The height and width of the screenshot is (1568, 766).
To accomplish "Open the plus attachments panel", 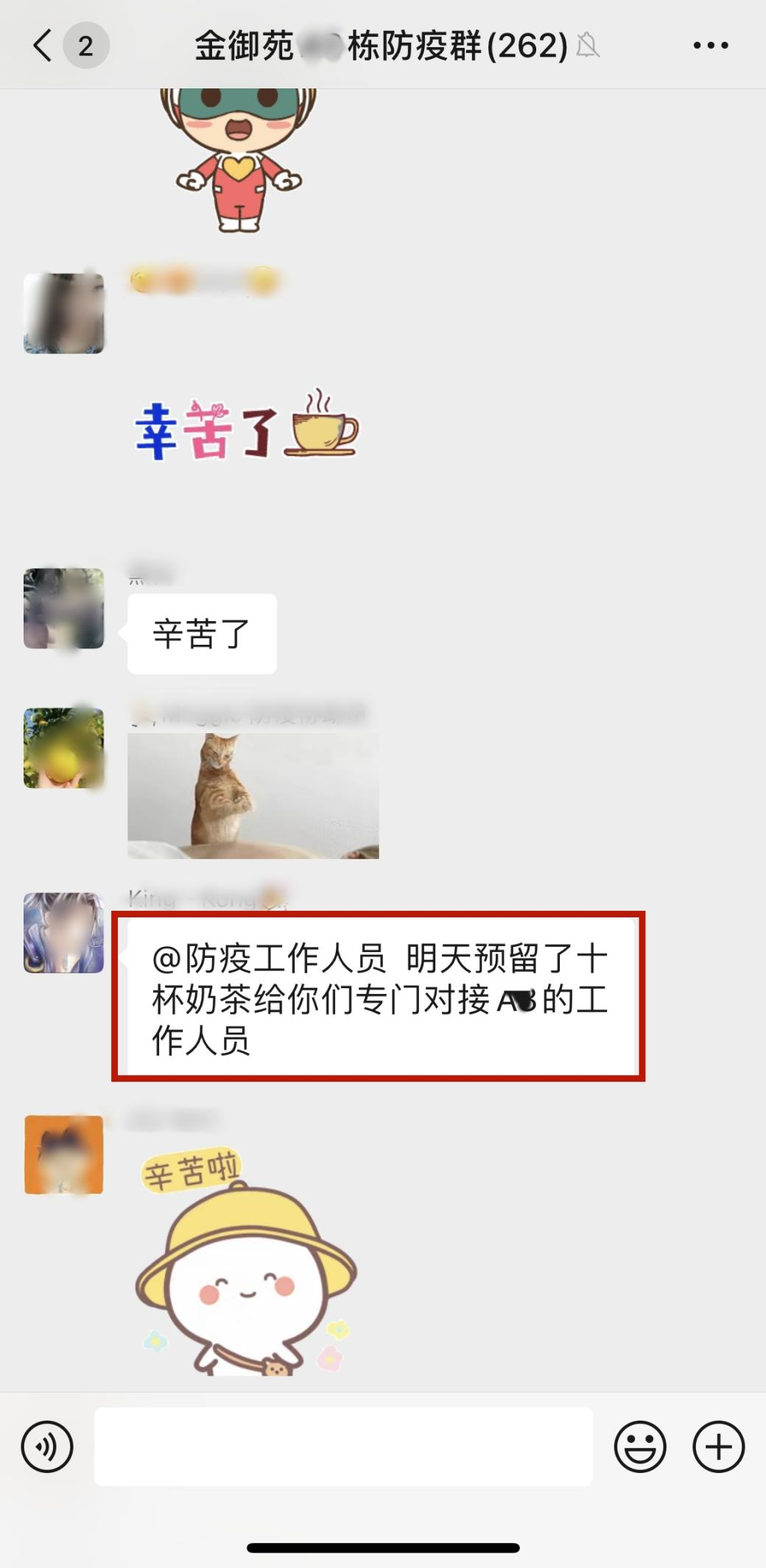I will (719, 1446).
